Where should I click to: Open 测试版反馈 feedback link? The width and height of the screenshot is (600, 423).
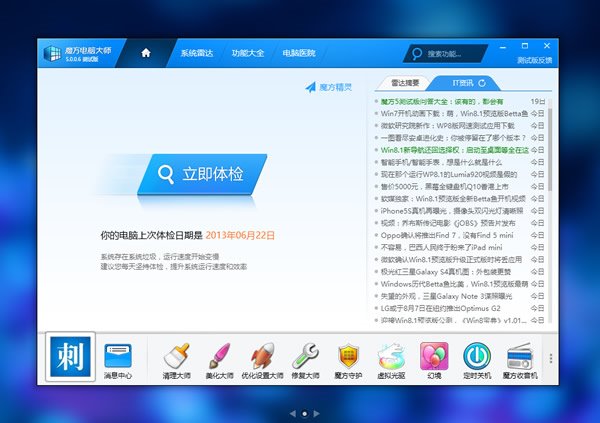click(535, 60)
